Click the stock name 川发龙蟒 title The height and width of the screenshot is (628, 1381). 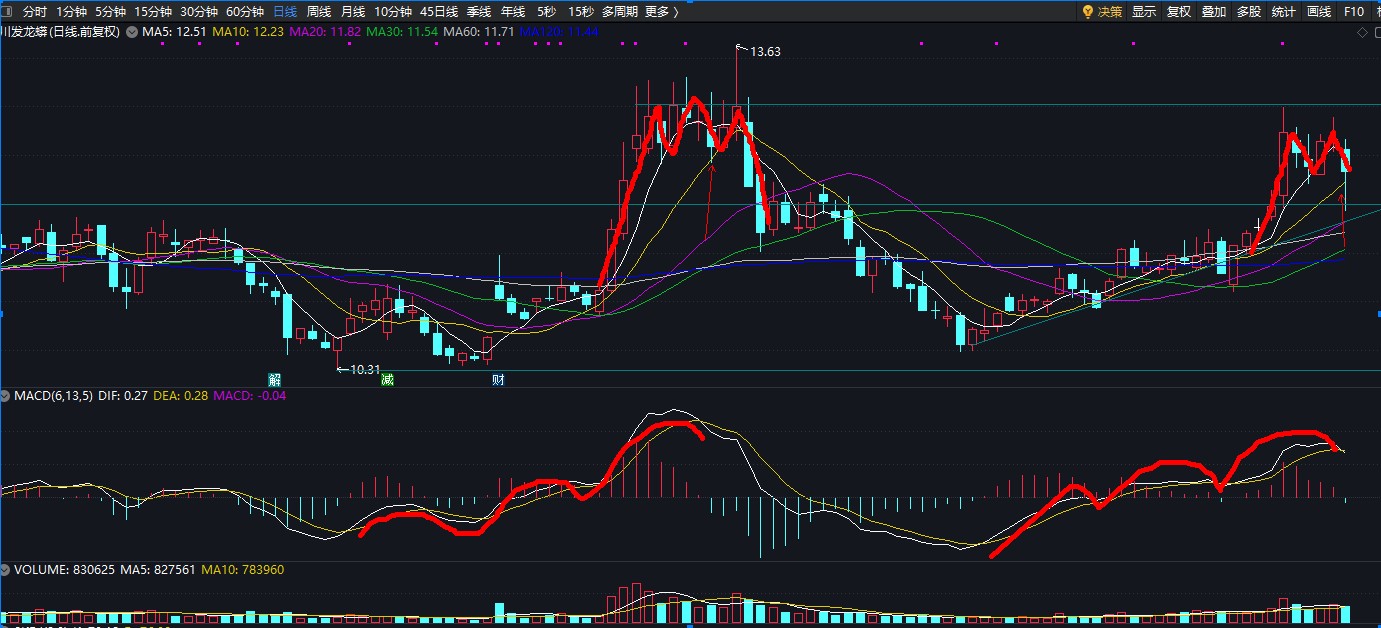click(x=60, y=32)
